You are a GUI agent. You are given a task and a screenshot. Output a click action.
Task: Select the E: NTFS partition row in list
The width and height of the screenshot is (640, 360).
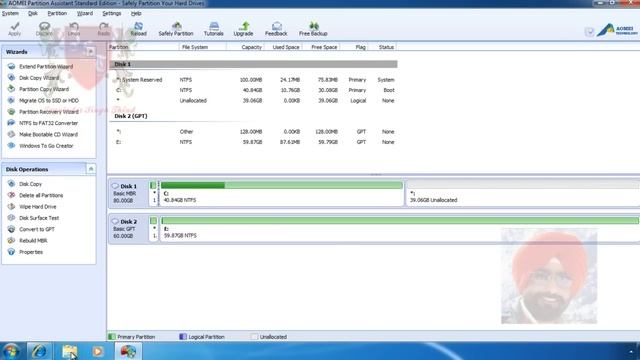[253, 142]
